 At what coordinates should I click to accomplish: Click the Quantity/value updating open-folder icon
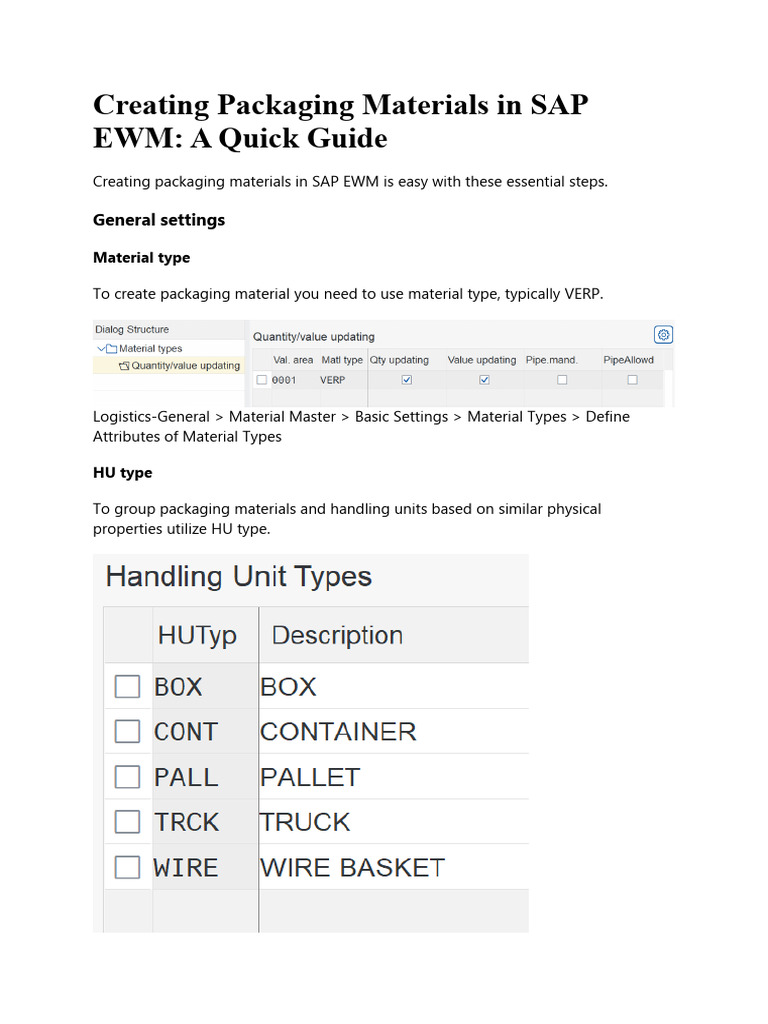[x=124, y=366]
